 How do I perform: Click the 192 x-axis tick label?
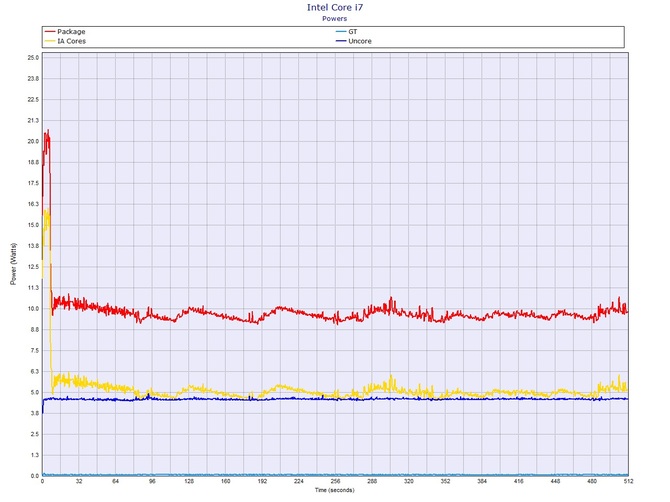point(262,481)
